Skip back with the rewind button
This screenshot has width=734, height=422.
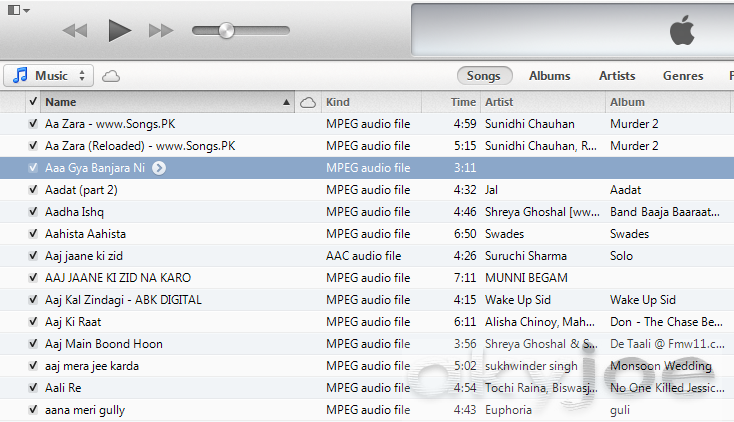coord(75,31)
